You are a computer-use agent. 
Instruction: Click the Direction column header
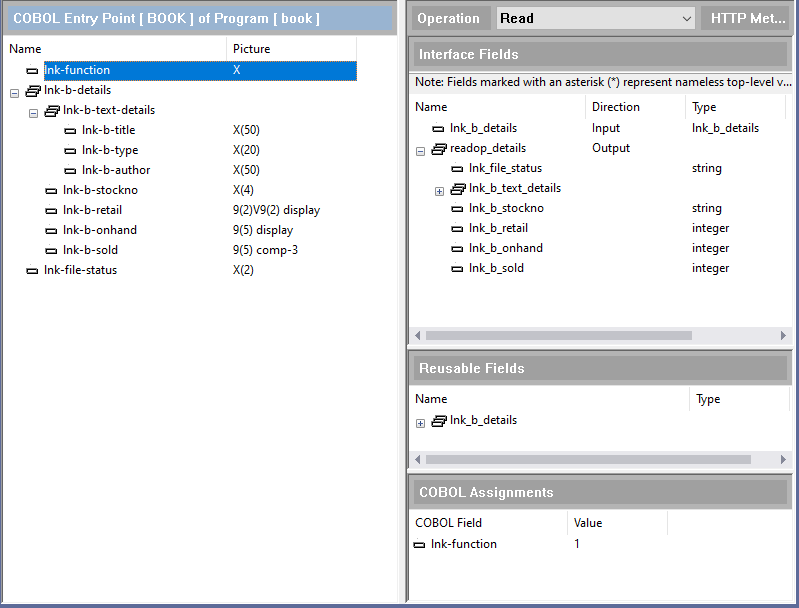coord(616,107)
